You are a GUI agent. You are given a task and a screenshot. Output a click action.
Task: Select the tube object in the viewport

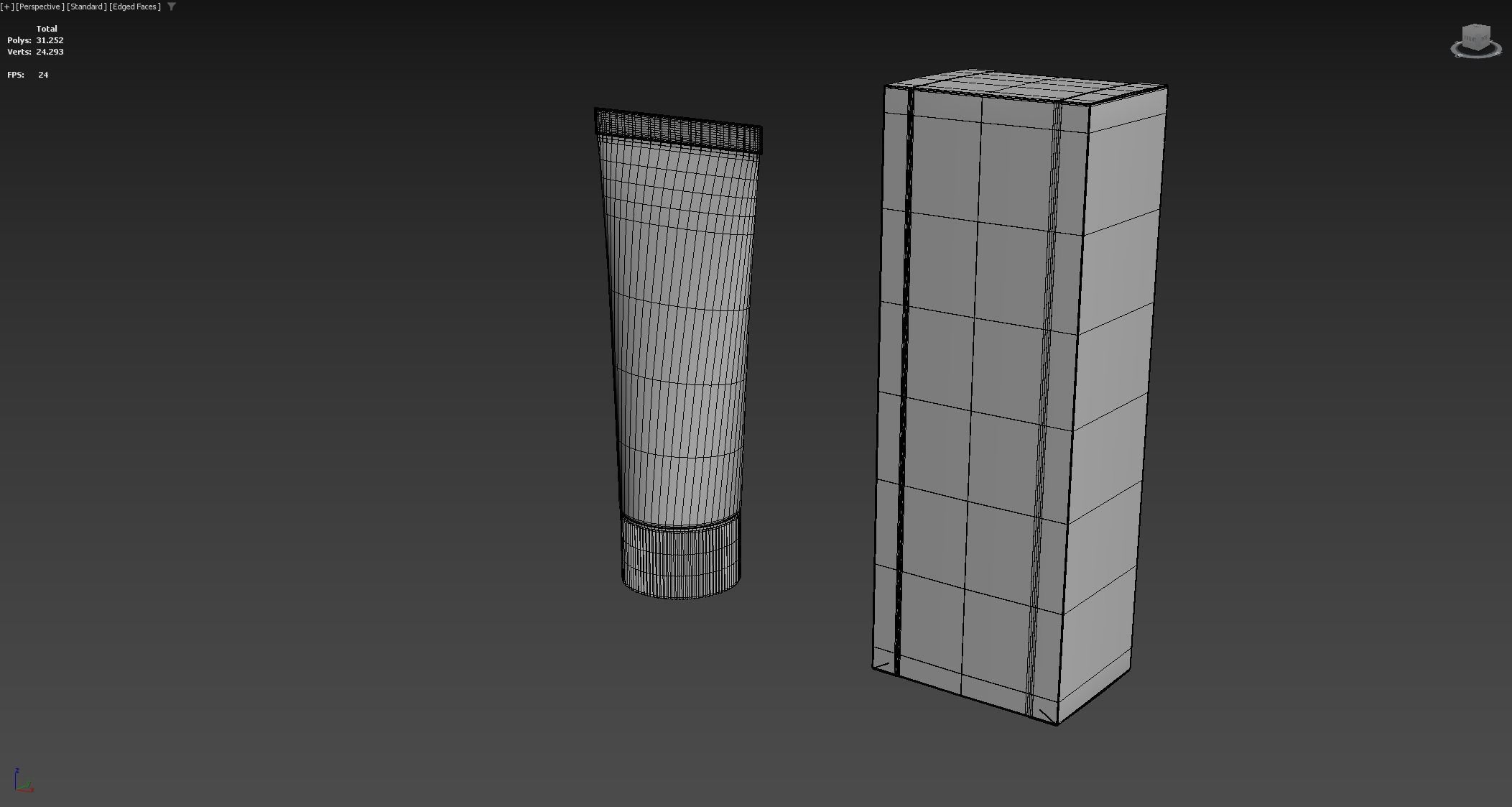pos(679,352)
